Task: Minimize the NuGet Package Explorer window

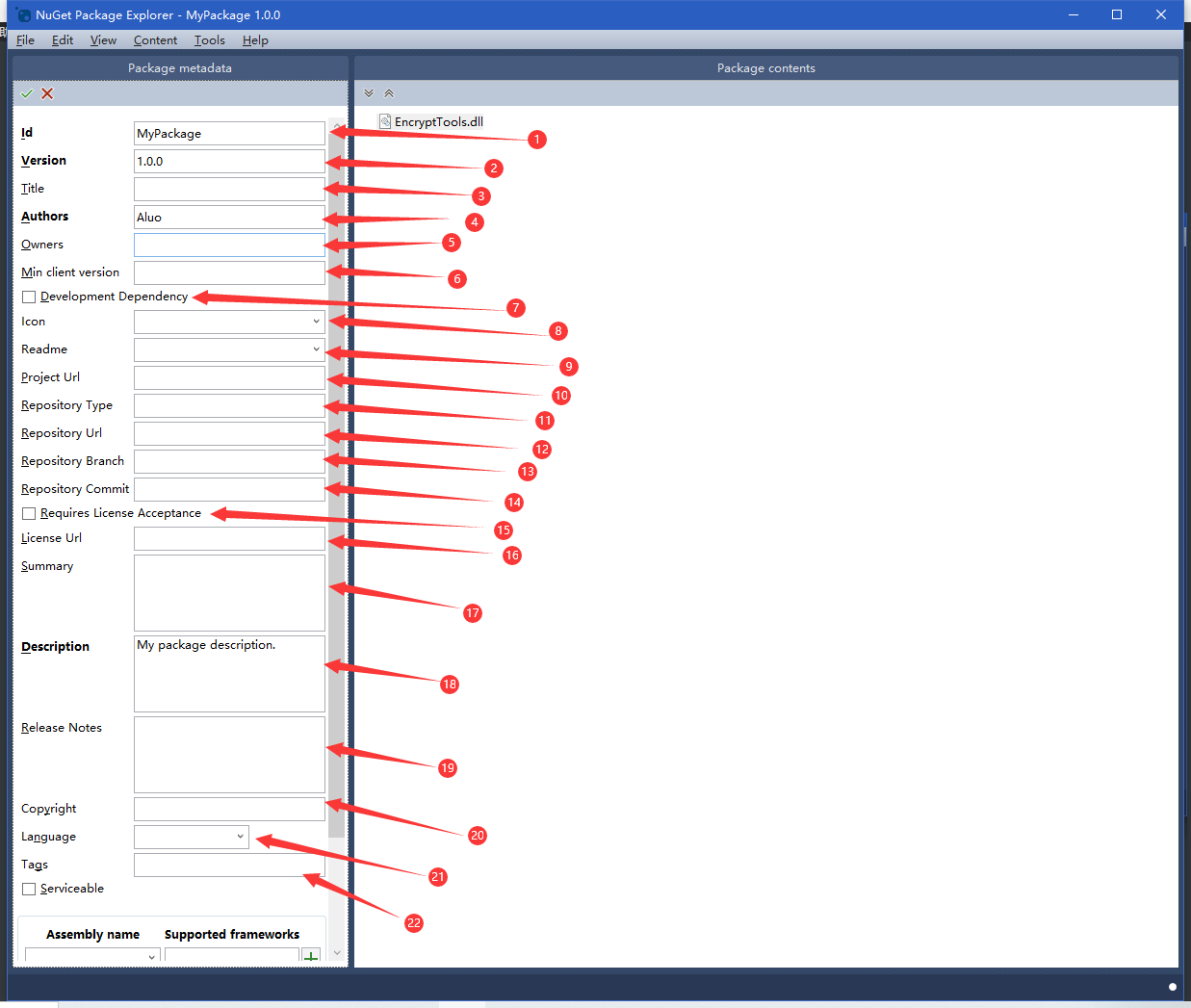Action: [x=1074, y=14]
